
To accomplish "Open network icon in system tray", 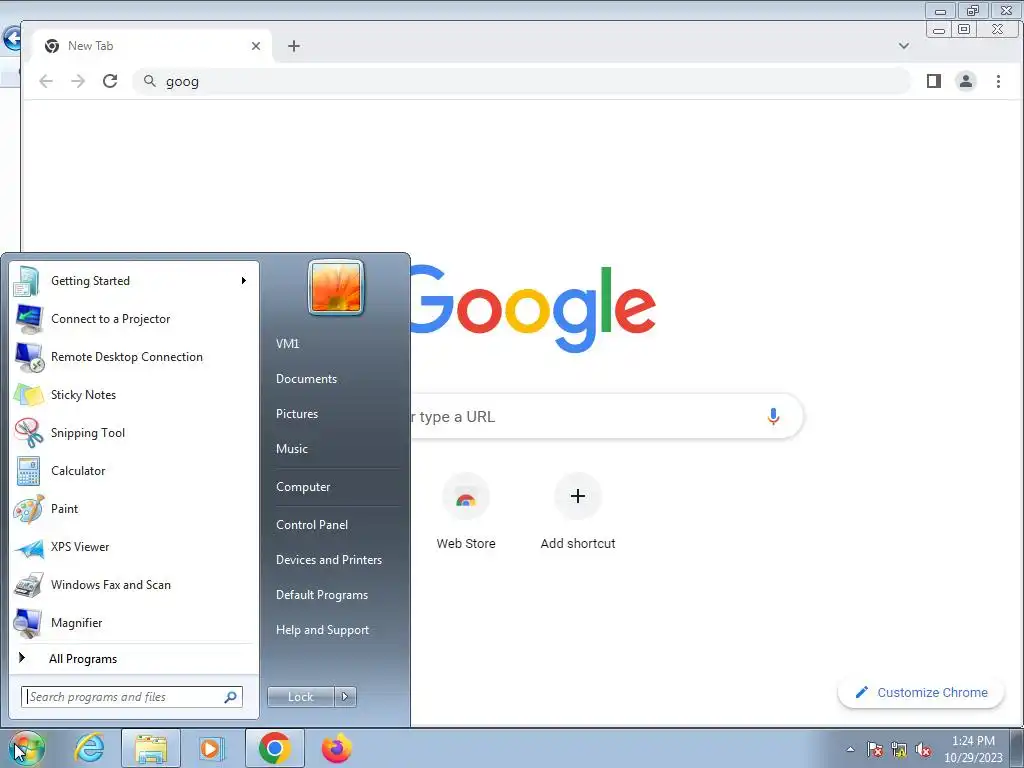I will [899, 750].
